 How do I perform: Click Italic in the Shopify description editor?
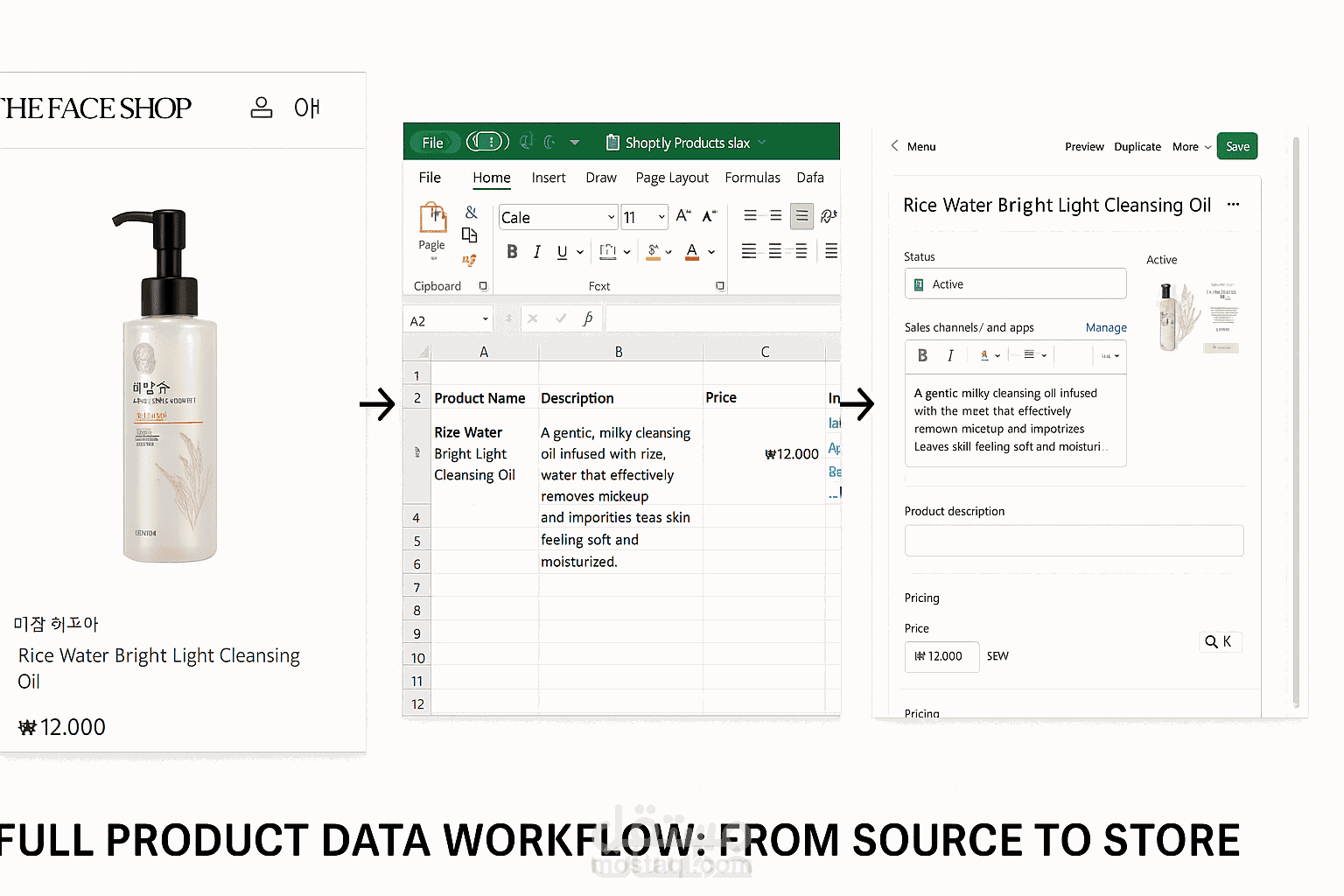950,355
